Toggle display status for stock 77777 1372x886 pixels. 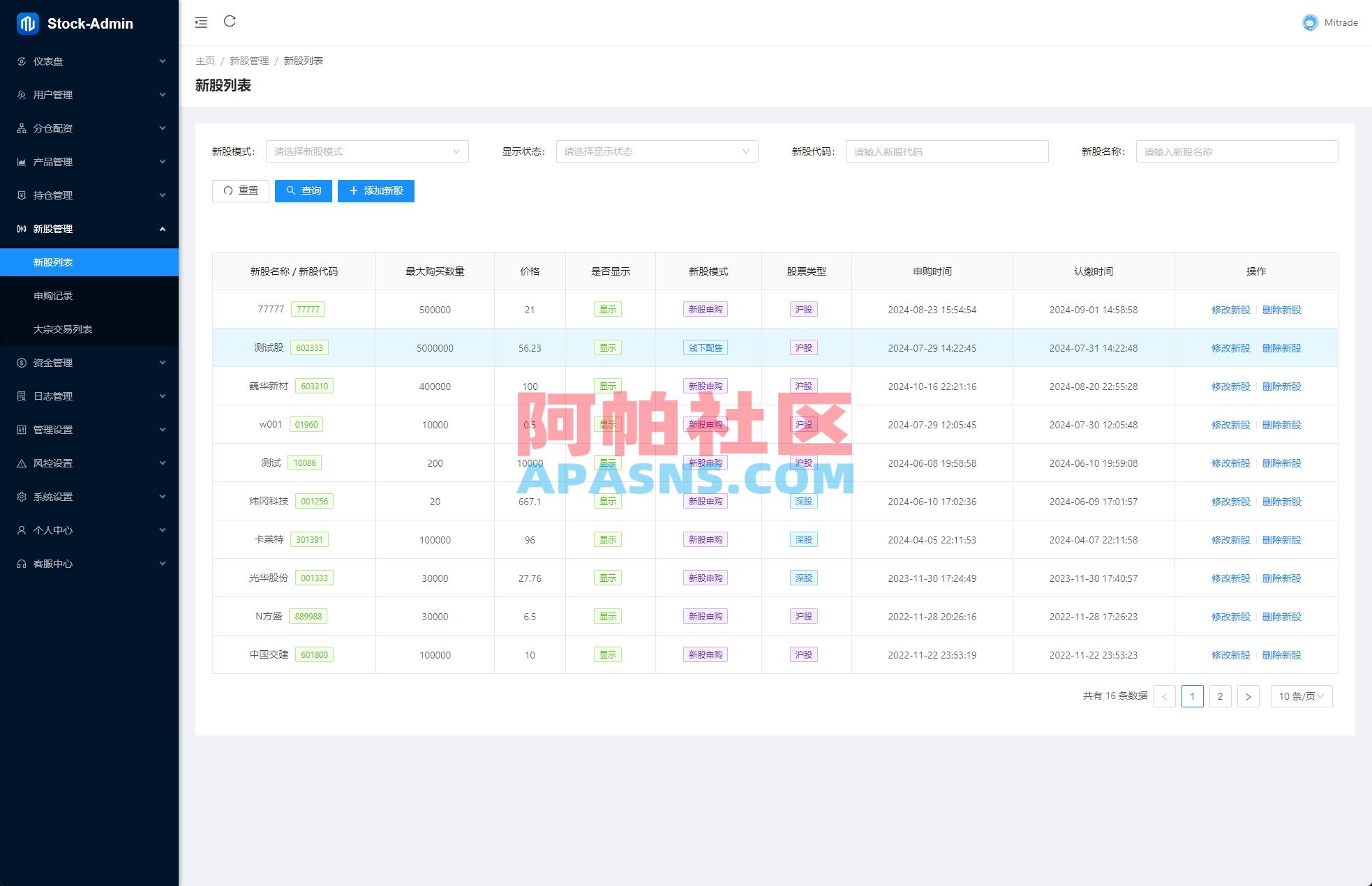tap(607, 309)
